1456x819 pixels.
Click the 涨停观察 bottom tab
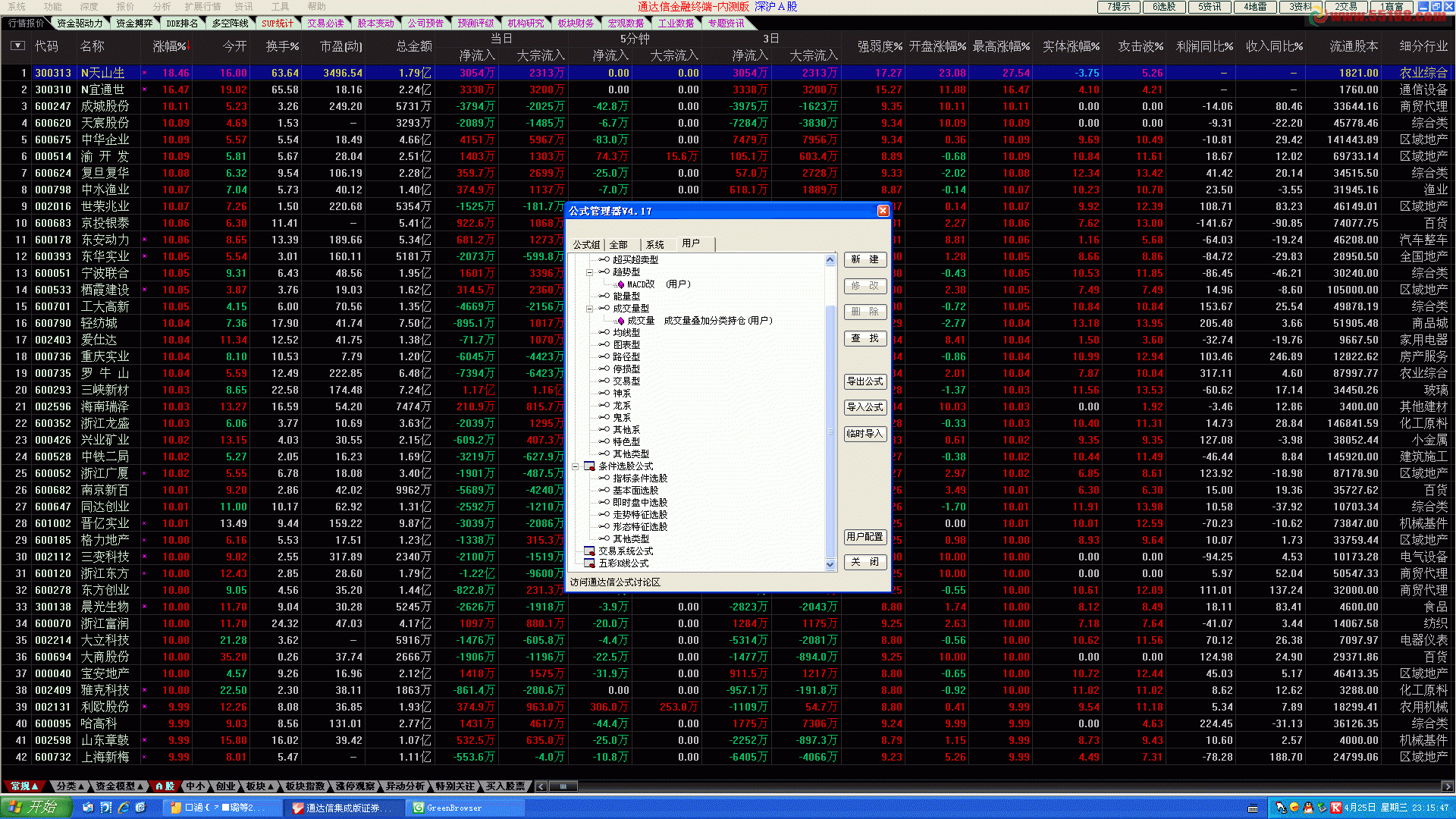tap(356, 786)
